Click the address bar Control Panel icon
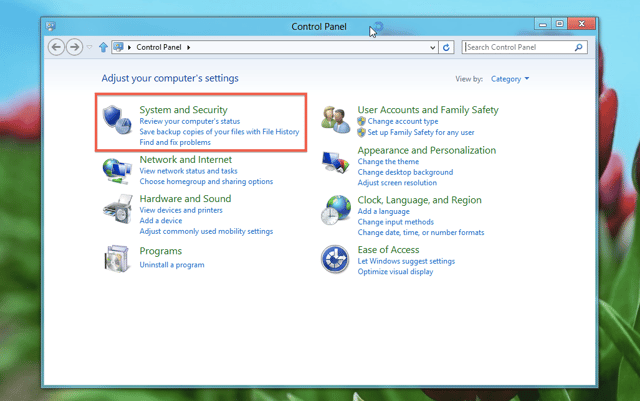The image size is (640, 401). click(118, 47)
